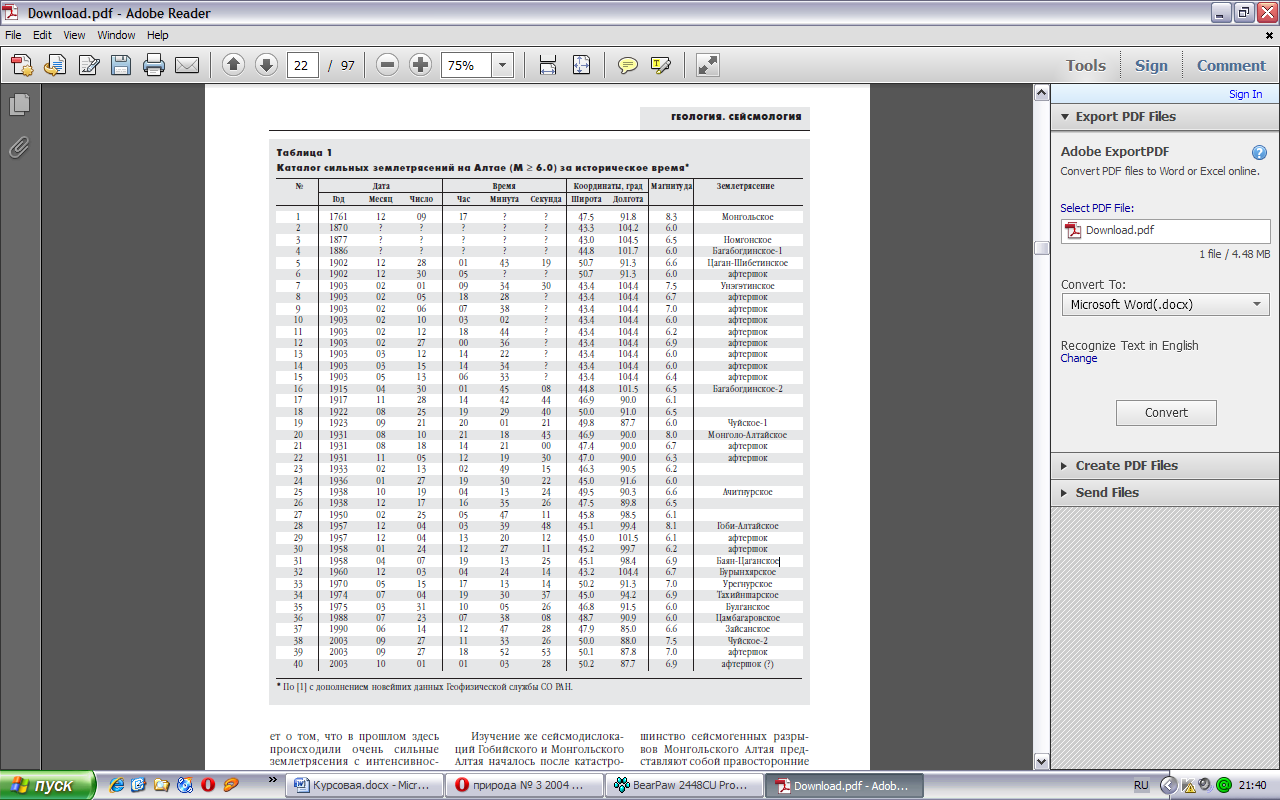Click the convert/export file toolbar icon

[55, 65]
